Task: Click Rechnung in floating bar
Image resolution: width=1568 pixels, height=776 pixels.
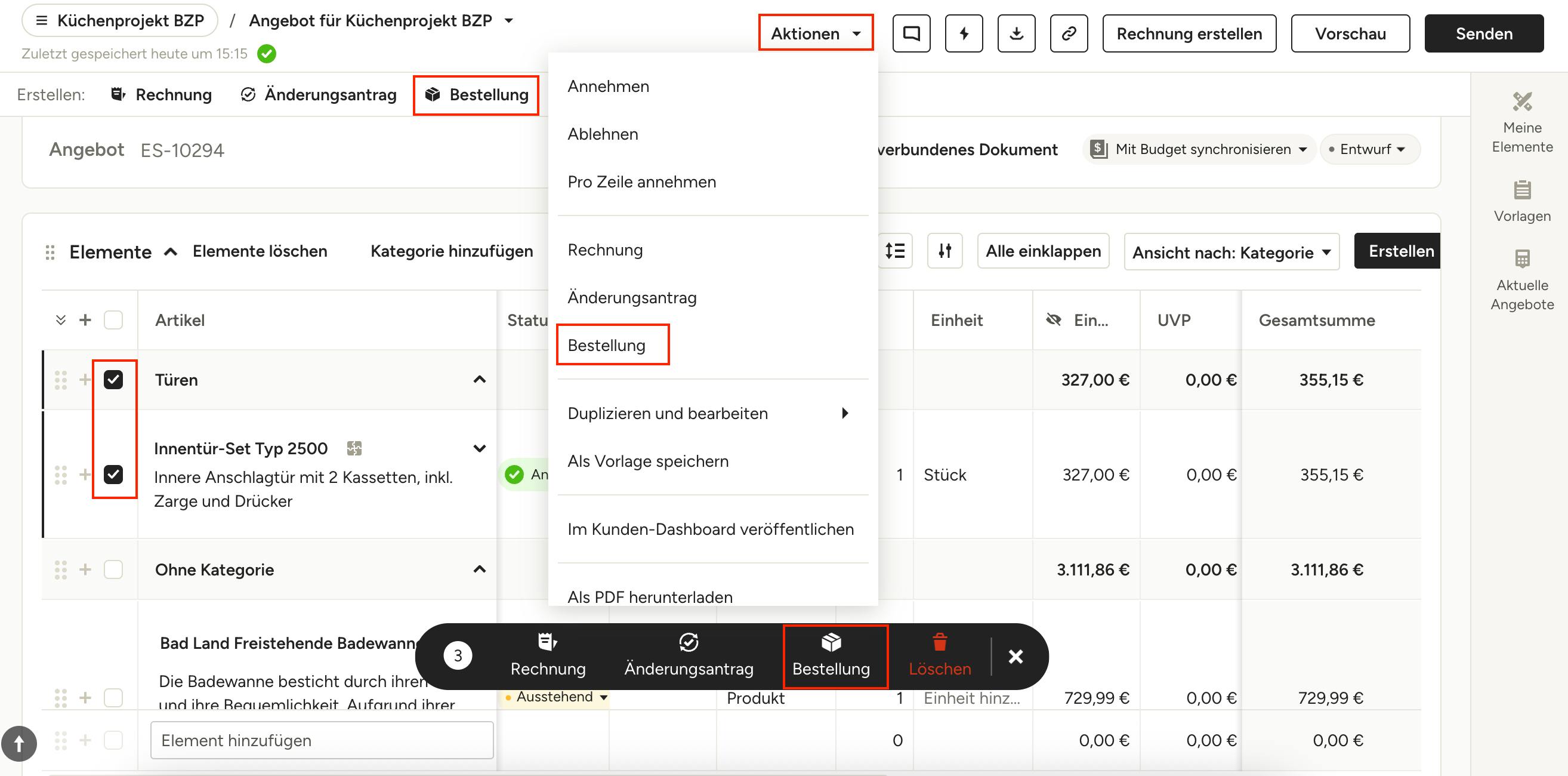Action: point(548,656)
